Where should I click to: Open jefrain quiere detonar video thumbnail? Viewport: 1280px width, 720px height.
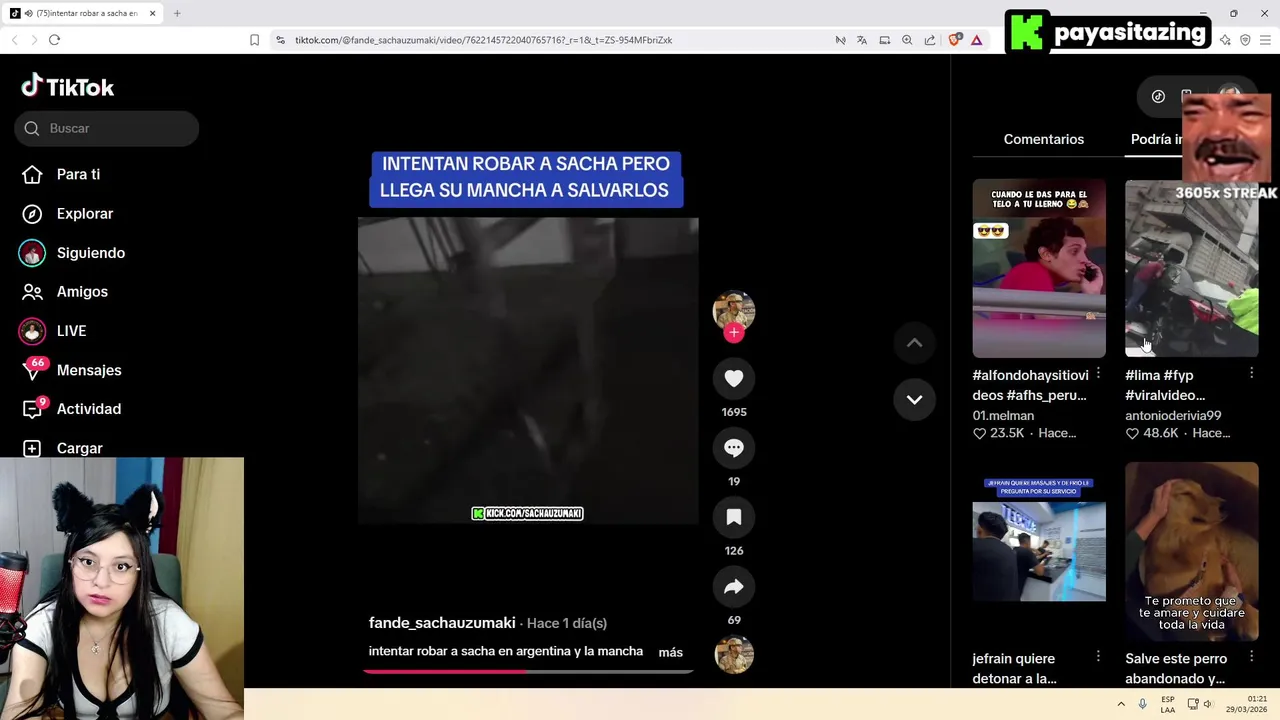pyautogui.click(x=1039, y=552)
